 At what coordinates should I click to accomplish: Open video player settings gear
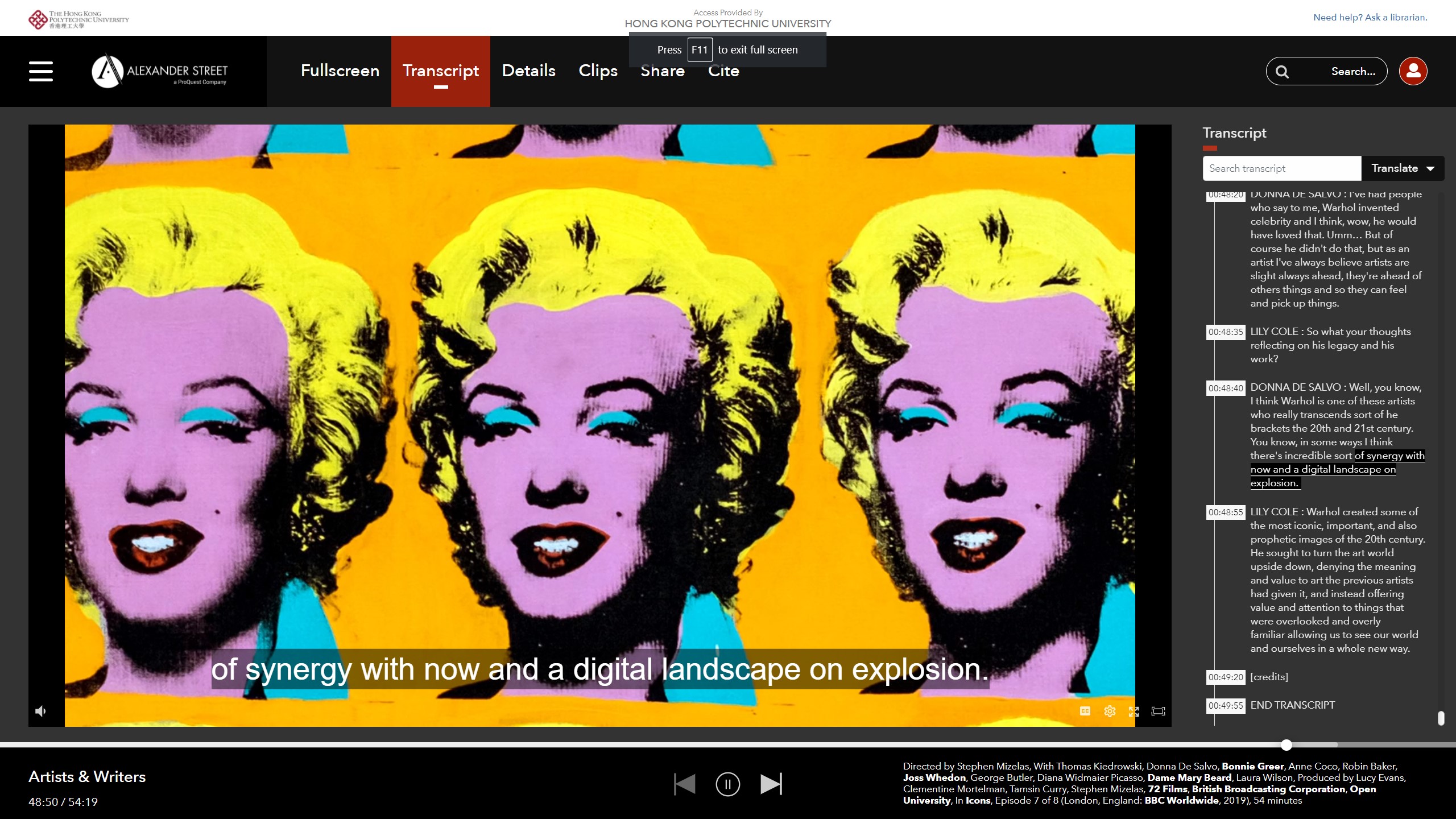pos(1110,711)
